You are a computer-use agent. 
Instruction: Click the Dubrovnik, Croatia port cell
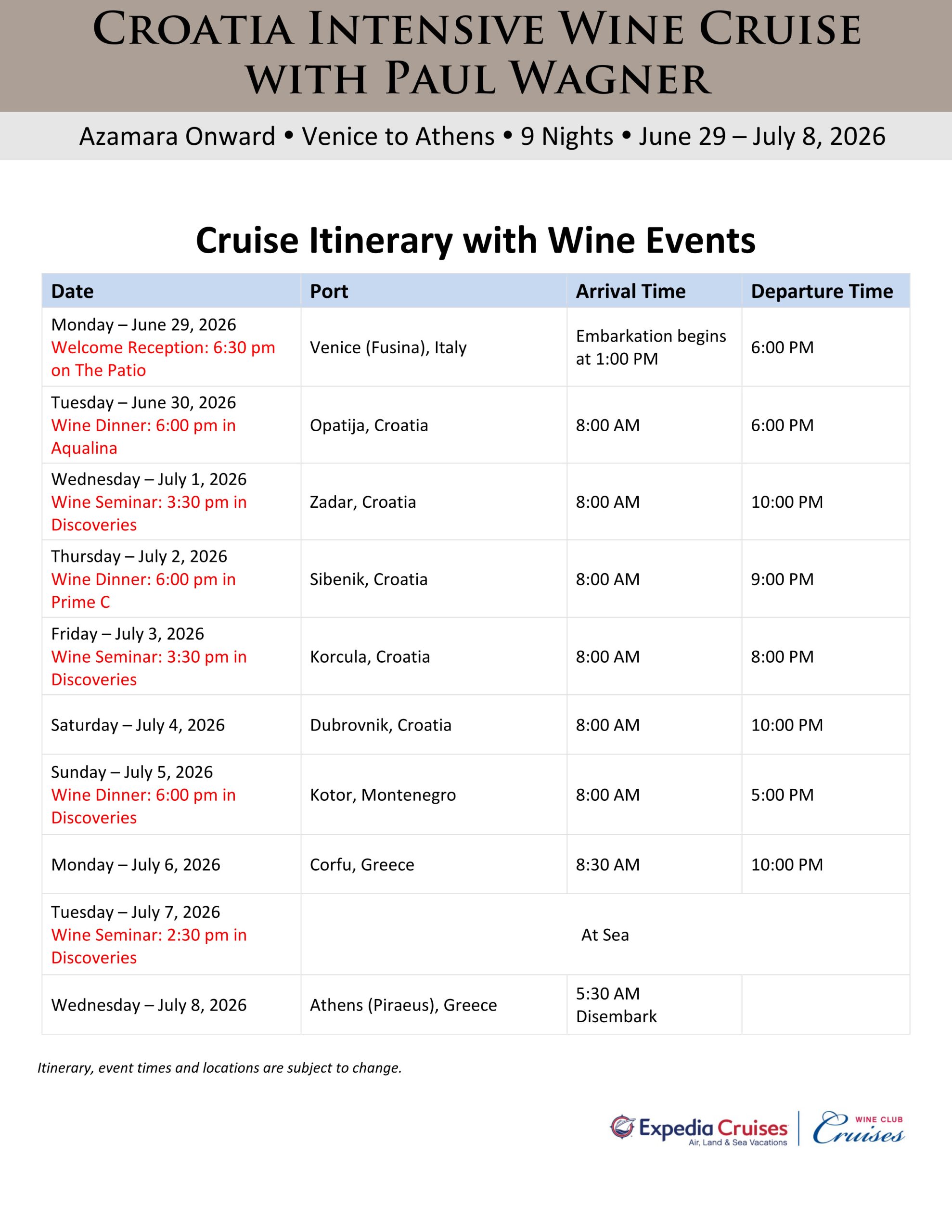point(380,725)
